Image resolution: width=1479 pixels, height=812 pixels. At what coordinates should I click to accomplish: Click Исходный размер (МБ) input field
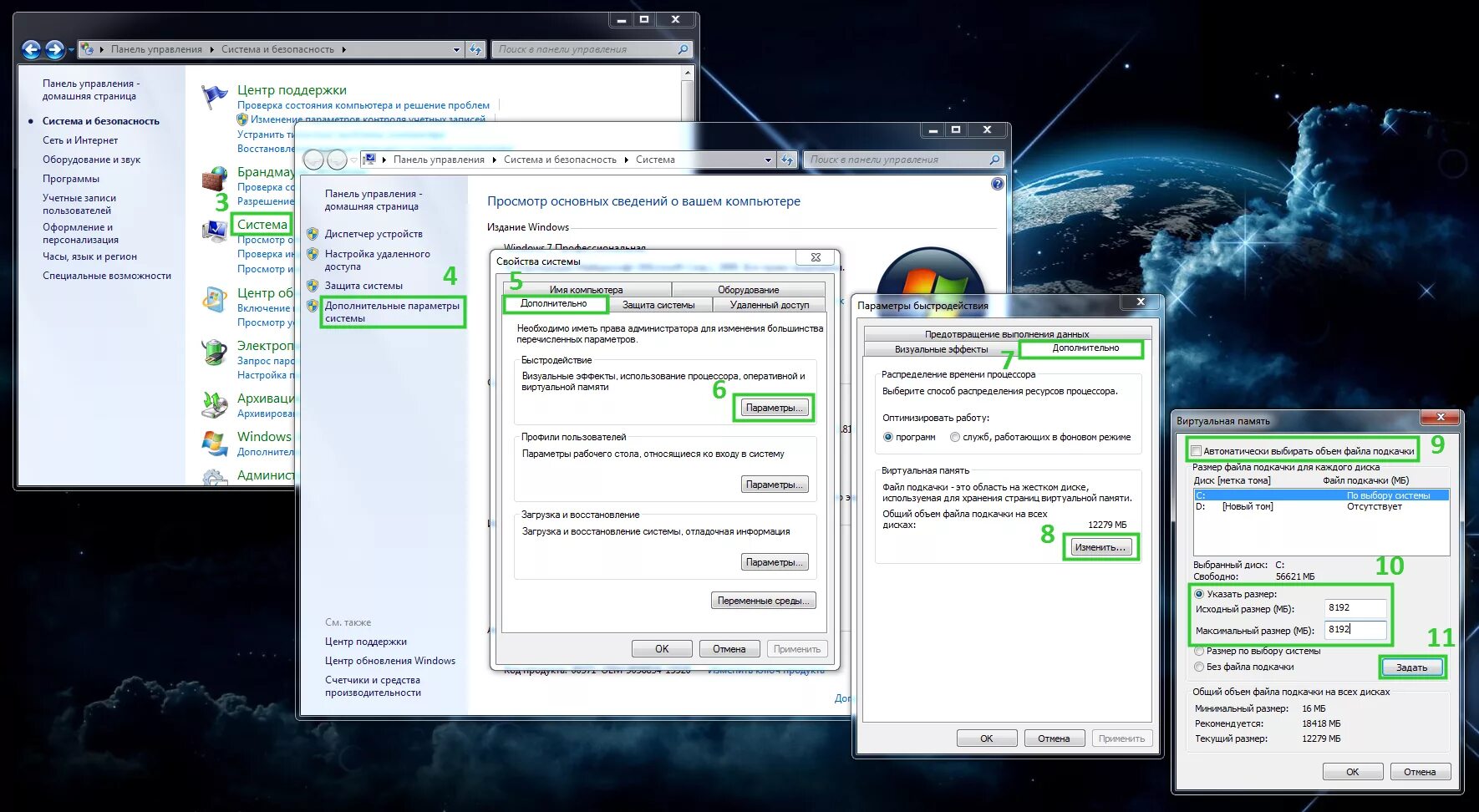1355,608
